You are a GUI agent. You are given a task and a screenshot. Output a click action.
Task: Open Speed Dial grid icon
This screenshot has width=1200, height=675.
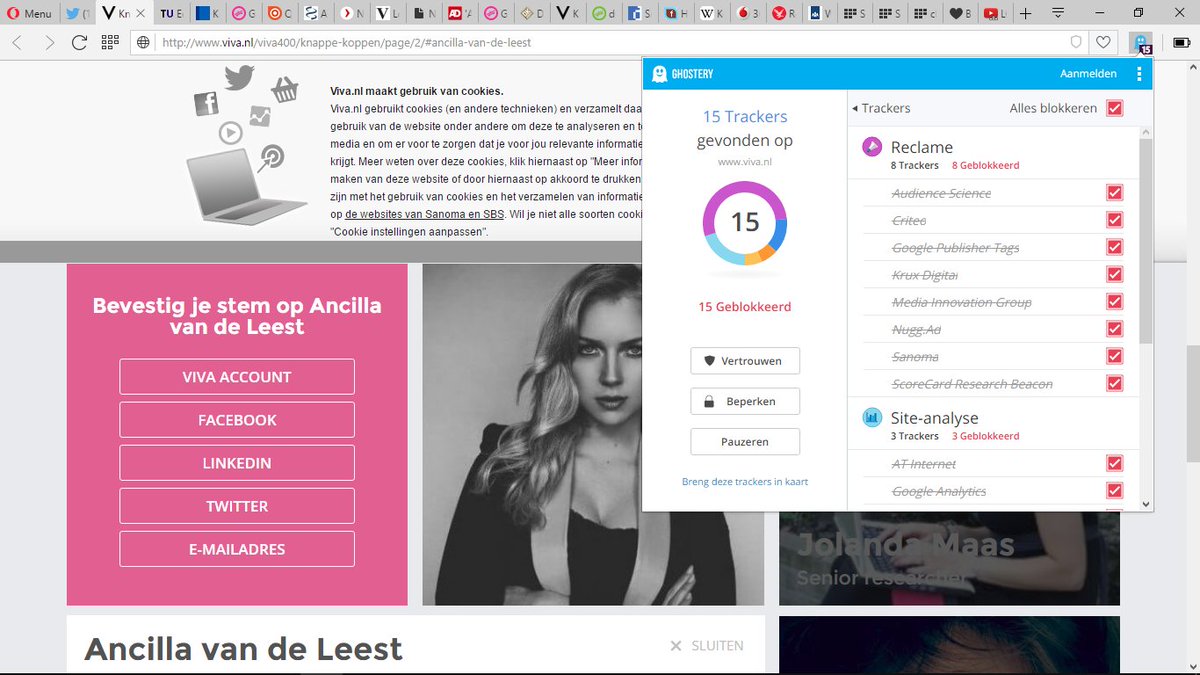pos(110,42)
